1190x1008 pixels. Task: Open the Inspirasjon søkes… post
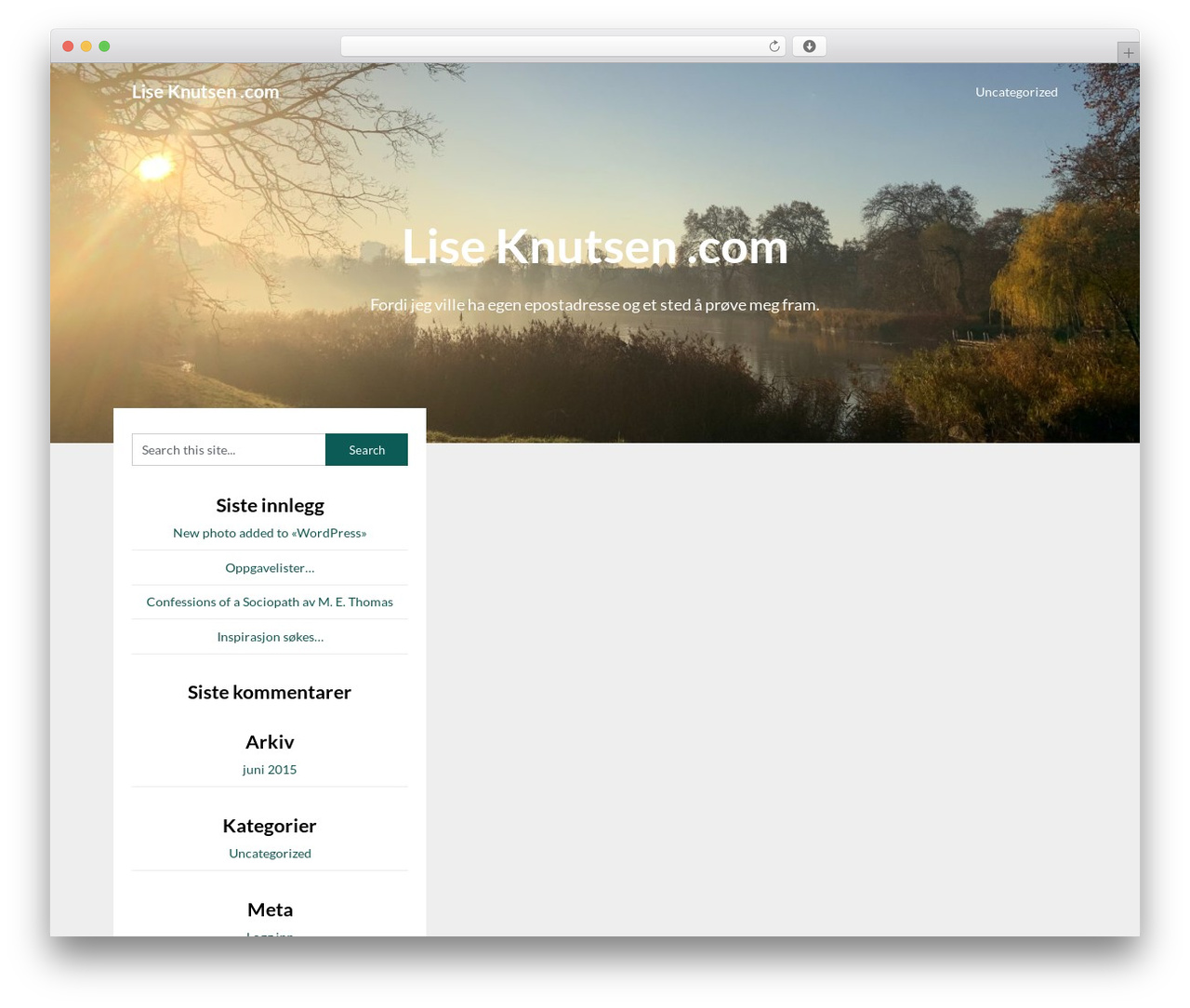pos(270,637)
